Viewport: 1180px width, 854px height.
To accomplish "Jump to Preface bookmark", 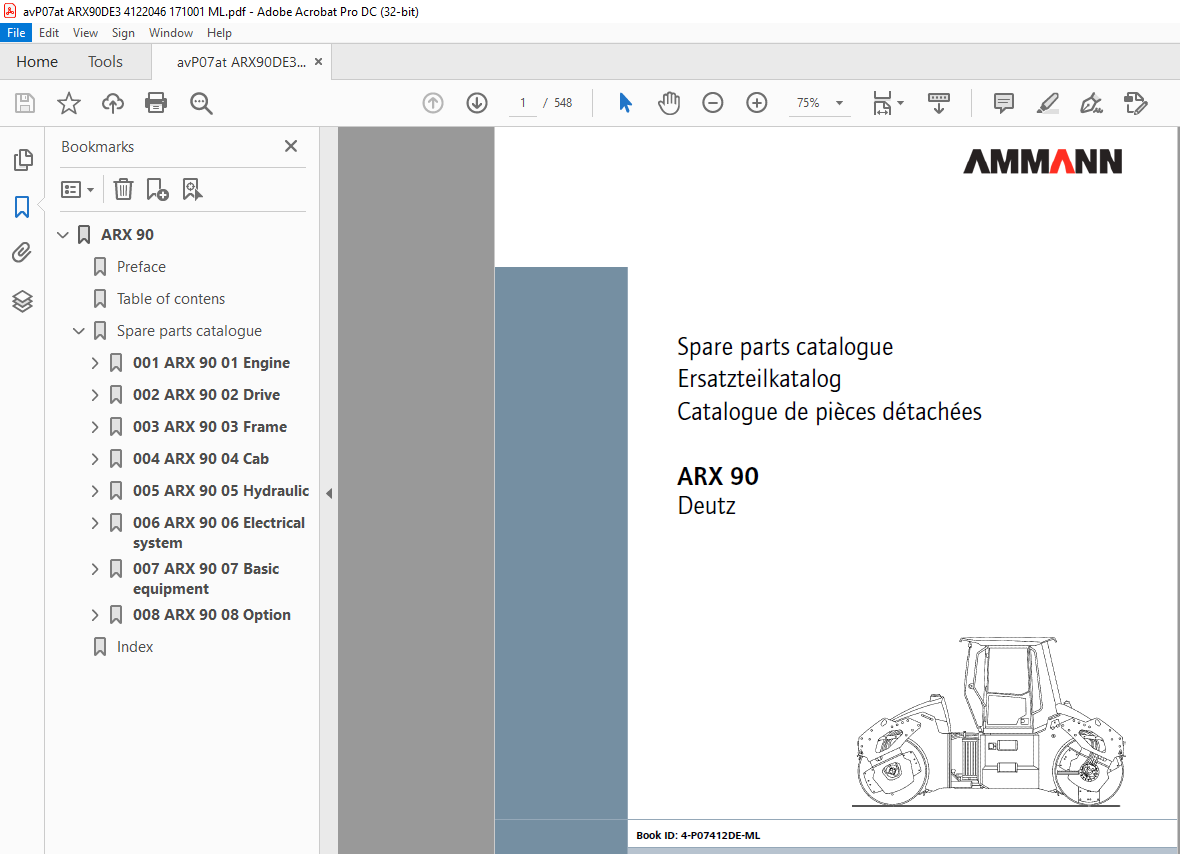I will pos(141,267).
